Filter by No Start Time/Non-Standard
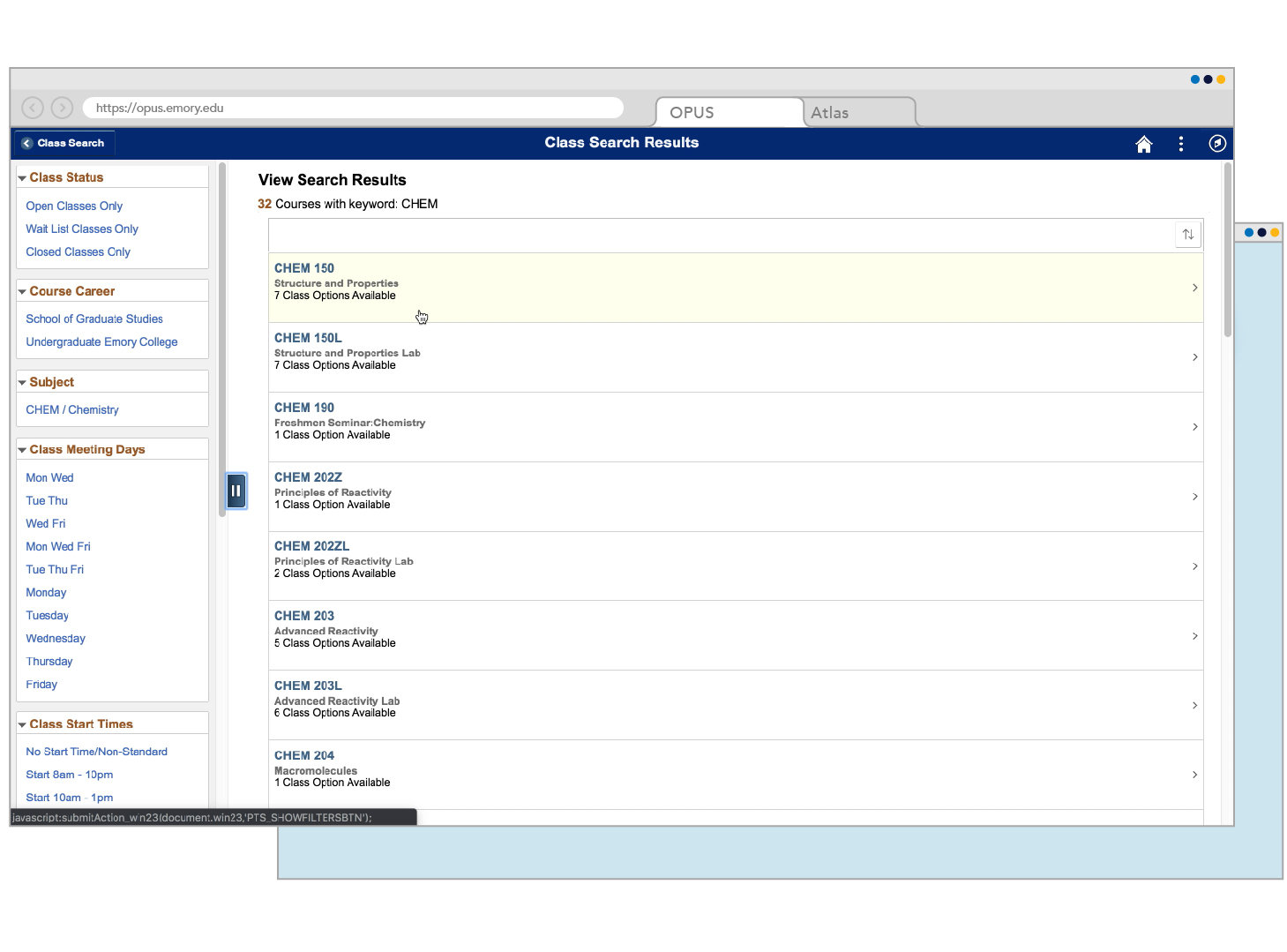 tap(96, 751)
